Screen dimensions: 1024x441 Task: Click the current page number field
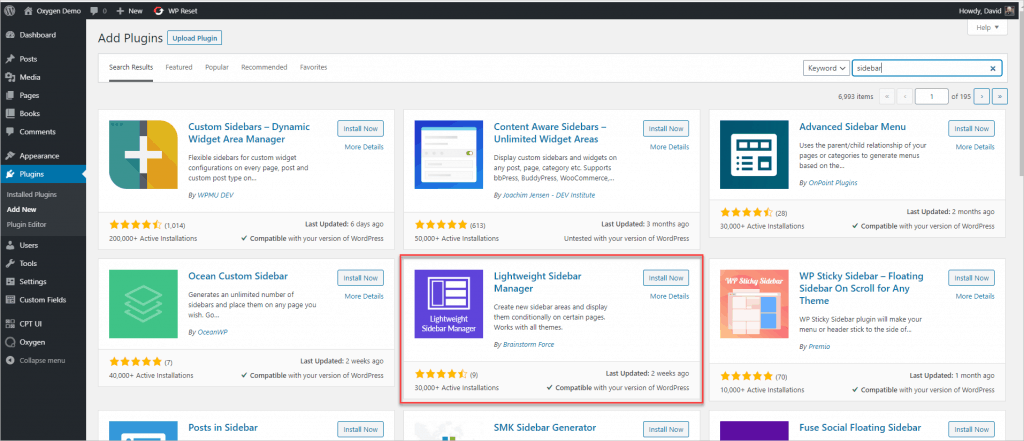coord(932,97)
